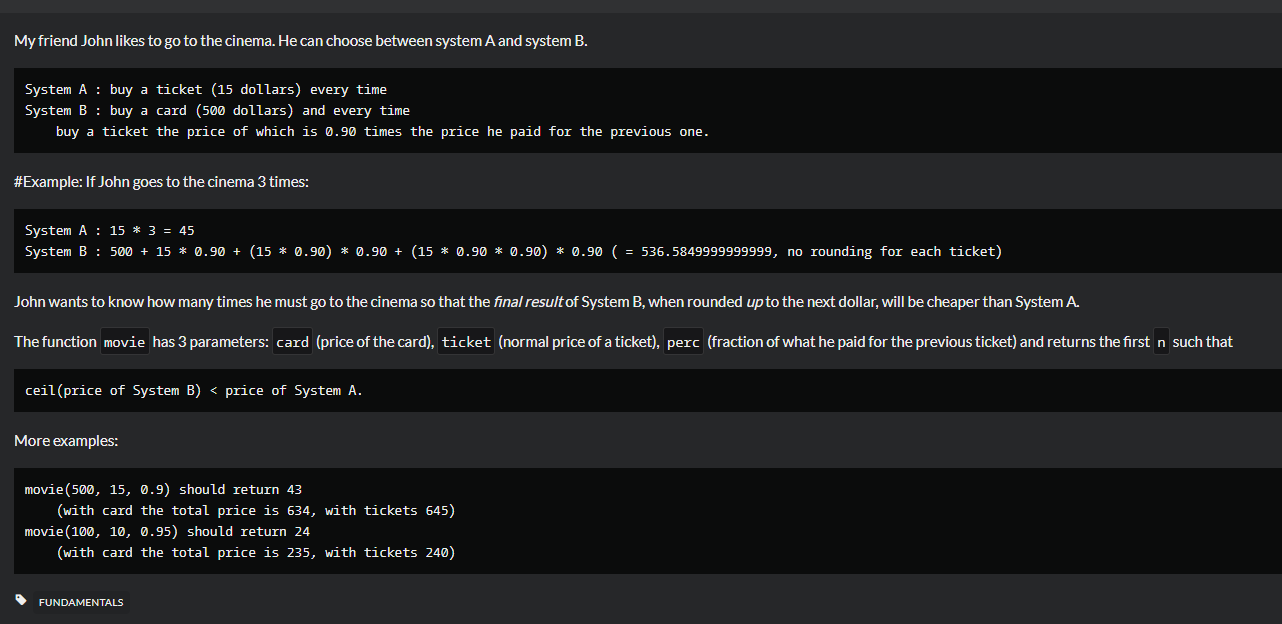Click the movie(500, 15, 0.9) example line
Screen dimensions: 1282x624
163,489
